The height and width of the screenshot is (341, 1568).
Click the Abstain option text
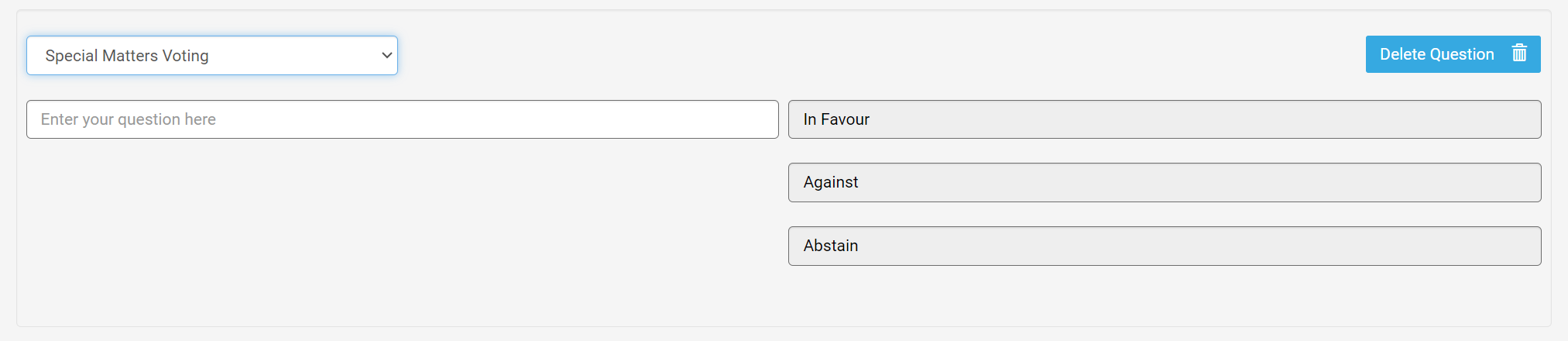(x=830, y=246)
